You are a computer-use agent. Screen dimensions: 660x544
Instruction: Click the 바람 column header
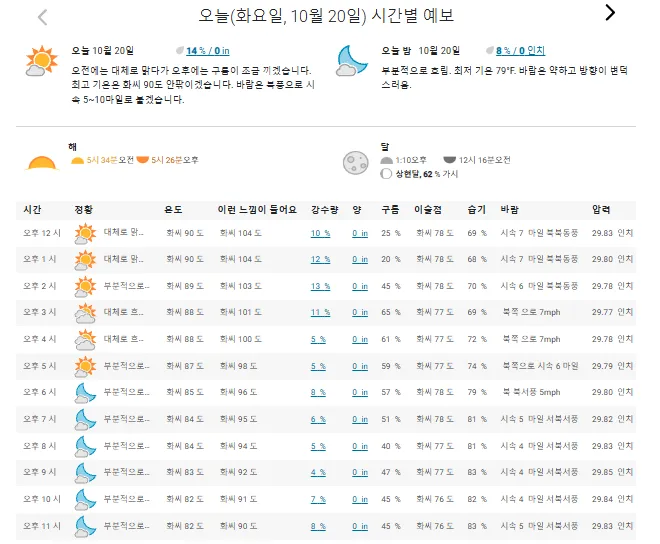click(x=509, y=210)
